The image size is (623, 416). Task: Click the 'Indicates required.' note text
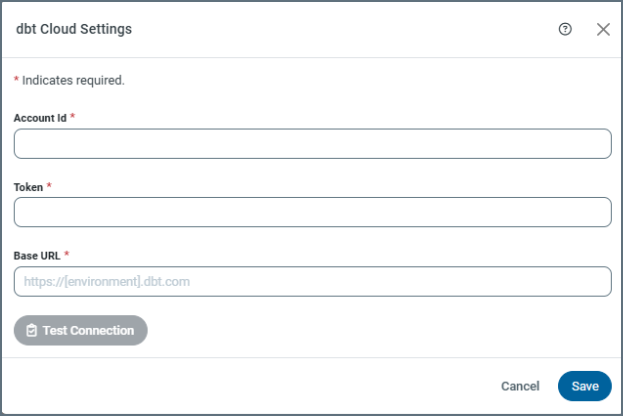point(73,80)
